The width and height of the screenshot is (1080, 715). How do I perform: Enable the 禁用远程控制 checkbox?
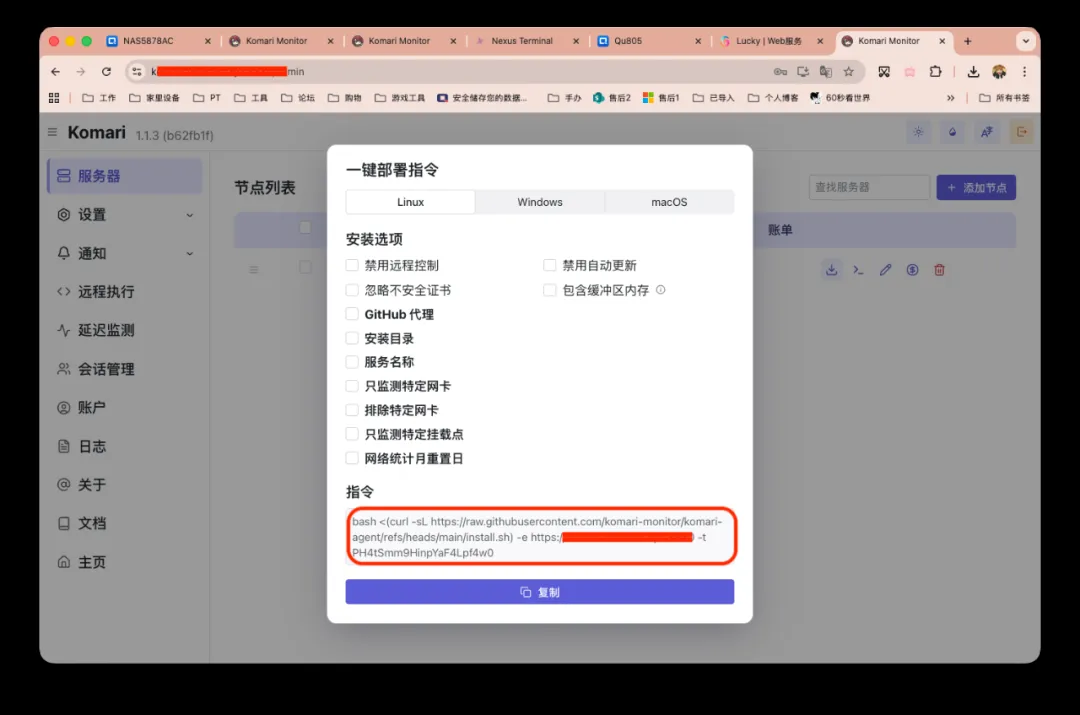[x=352, y=265]
